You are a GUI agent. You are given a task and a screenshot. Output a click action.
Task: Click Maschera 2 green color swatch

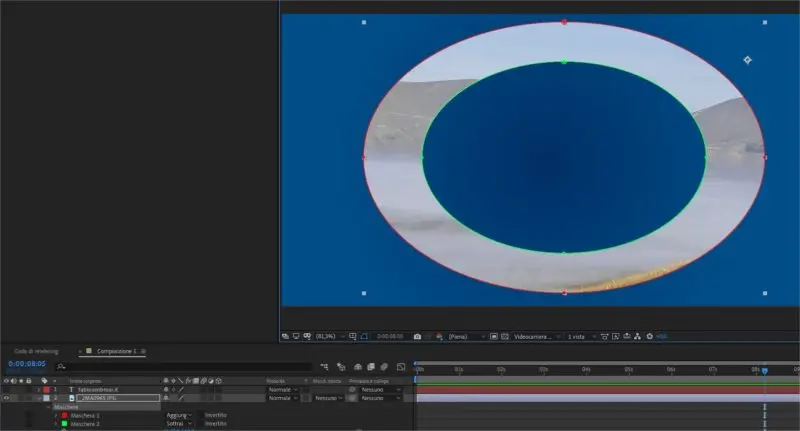(64, 423)
